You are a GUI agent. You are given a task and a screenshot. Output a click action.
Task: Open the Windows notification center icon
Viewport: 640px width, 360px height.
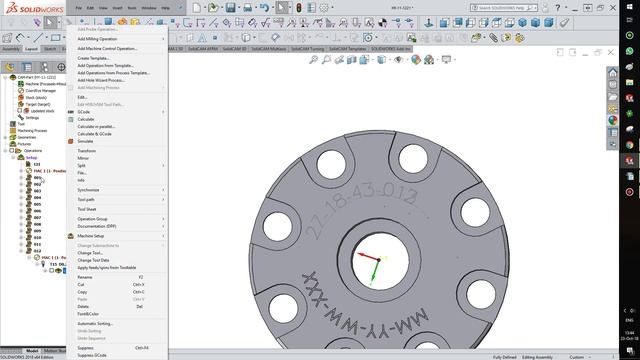pos(630,351)
